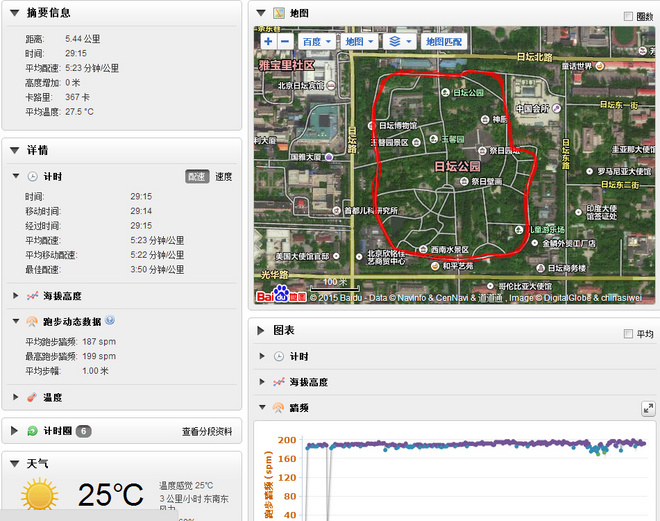
Task: Click the map icon in 地图 header
Action: click(279, 13)
